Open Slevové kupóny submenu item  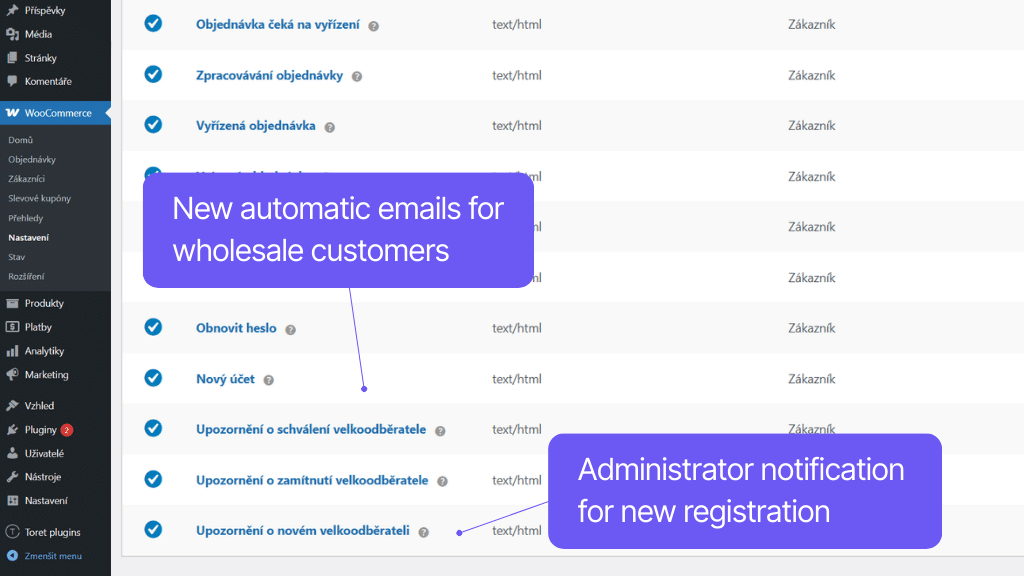[x=40, y=198]
